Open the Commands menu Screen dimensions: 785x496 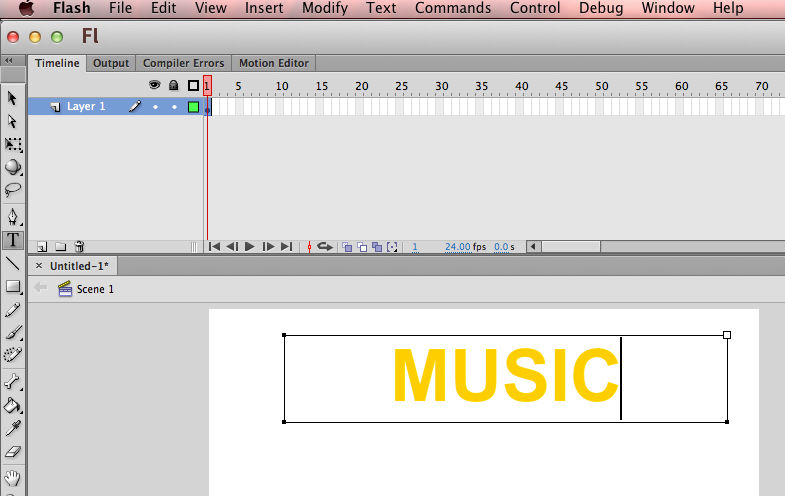tap(453, 8)
